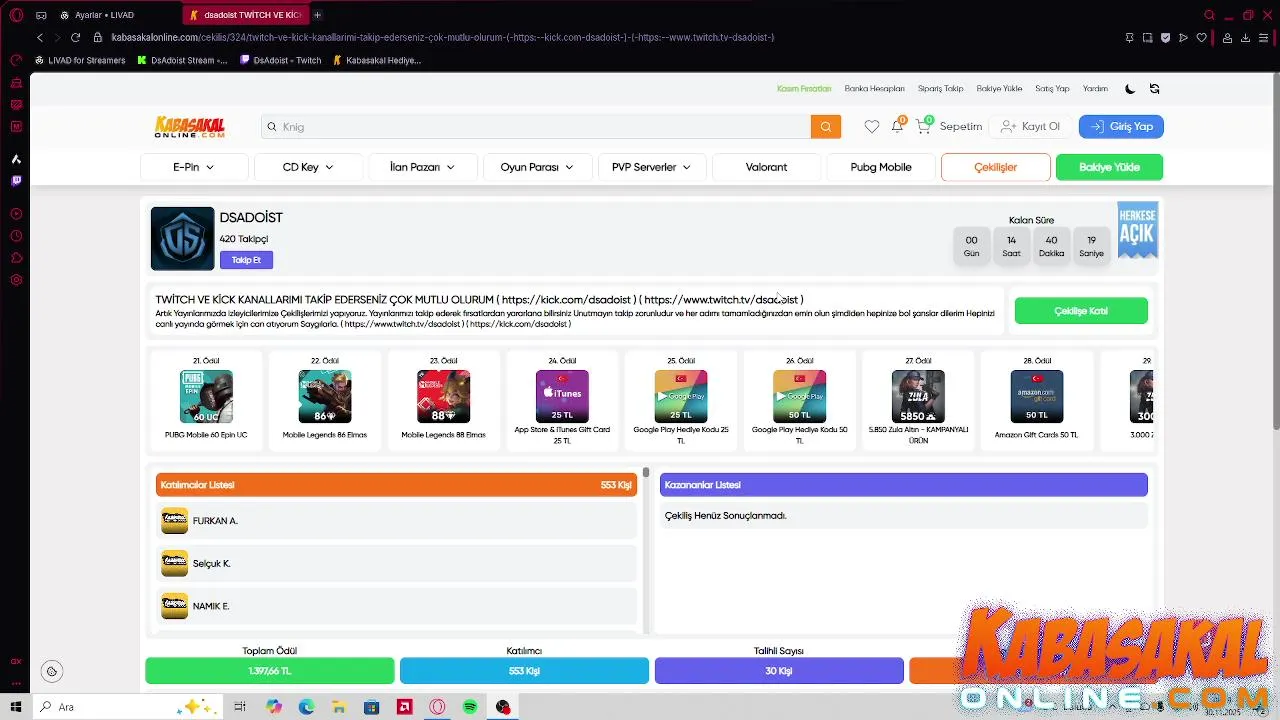Expand the Oyun Parası dropdown
This screenshot has height=720, width=1280.
[537, 167]
